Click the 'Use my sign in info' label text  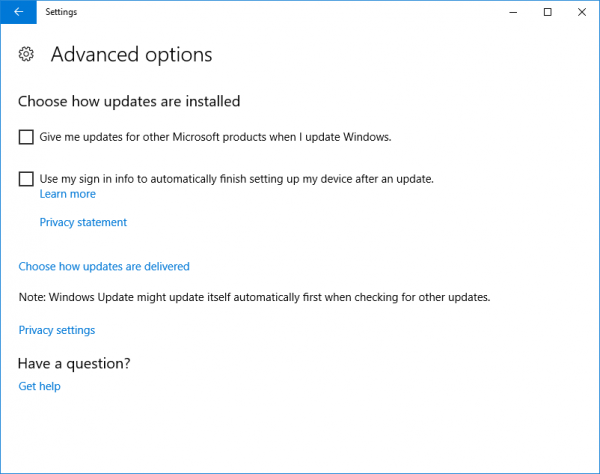(x=236, y=179)
